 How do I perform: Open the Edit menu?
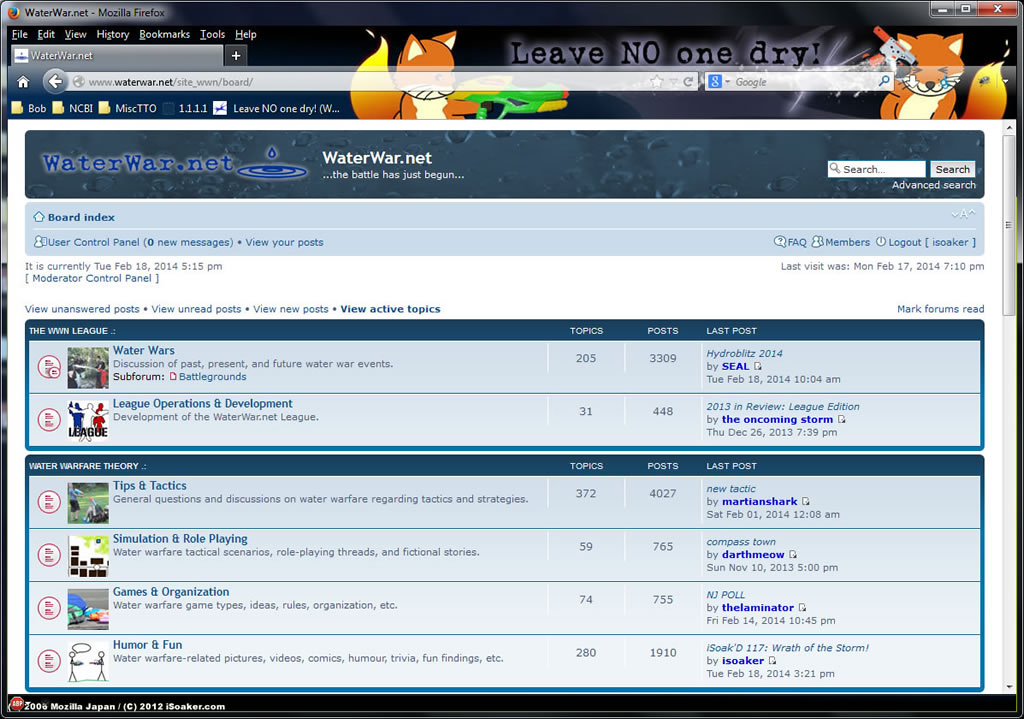click(x=46, y=34)
